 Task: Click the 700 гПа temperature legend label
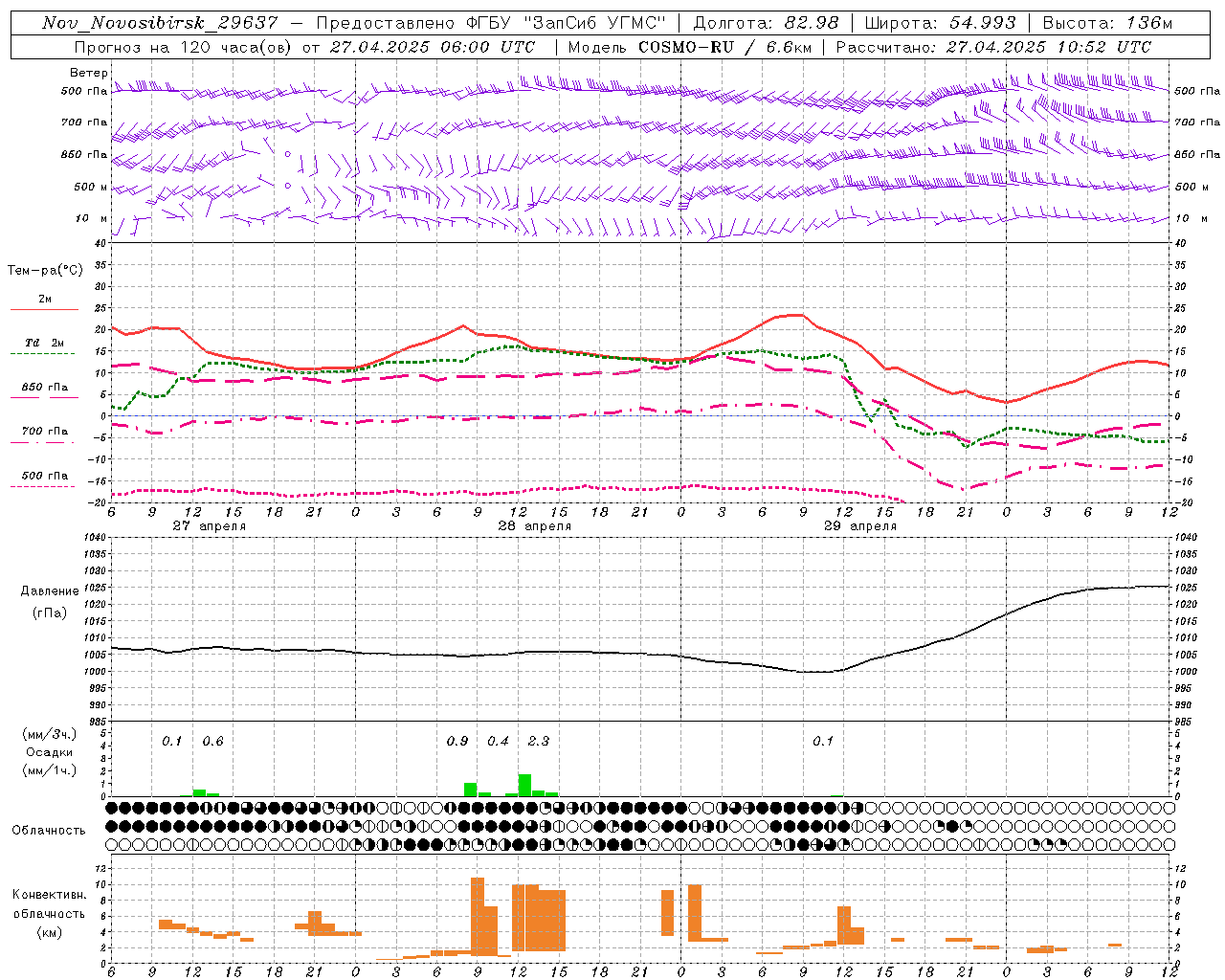(x=44, y=431)
